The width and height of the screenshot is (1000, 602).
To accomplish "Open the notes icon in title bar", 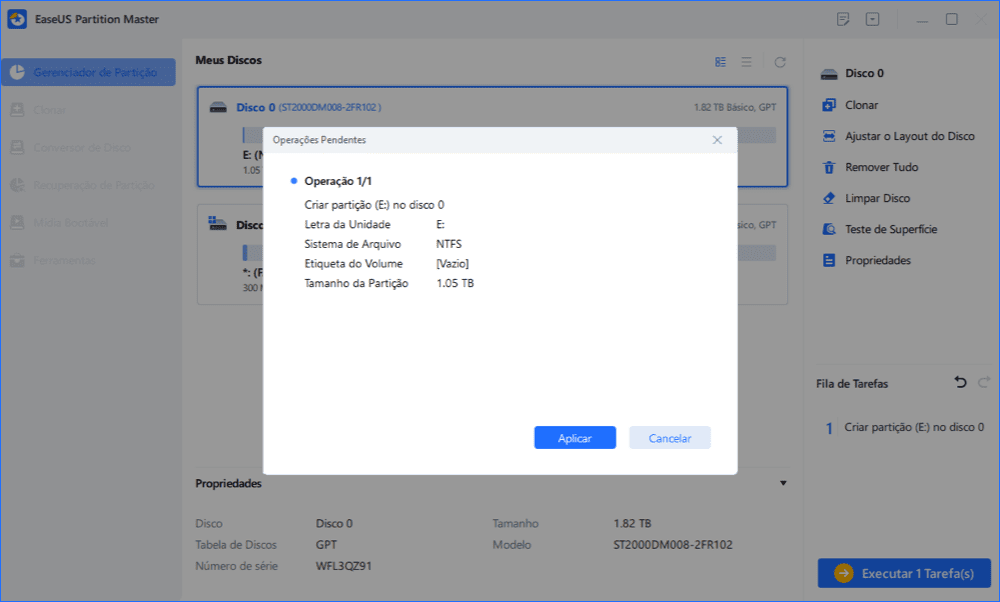I will coord(843,19).
